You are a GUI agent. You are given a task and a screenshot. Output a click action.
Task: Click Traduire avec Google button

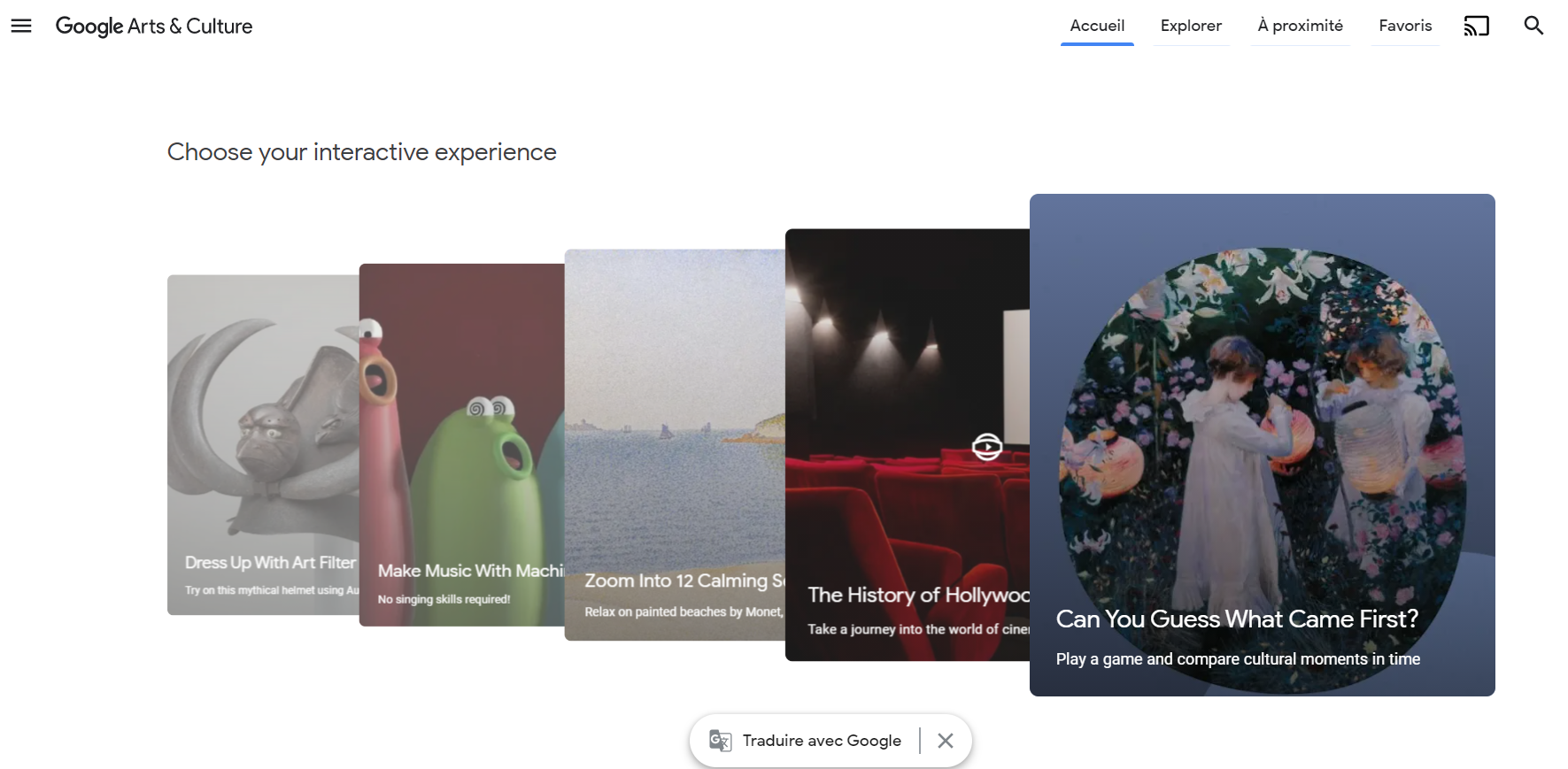coord(822,741)
